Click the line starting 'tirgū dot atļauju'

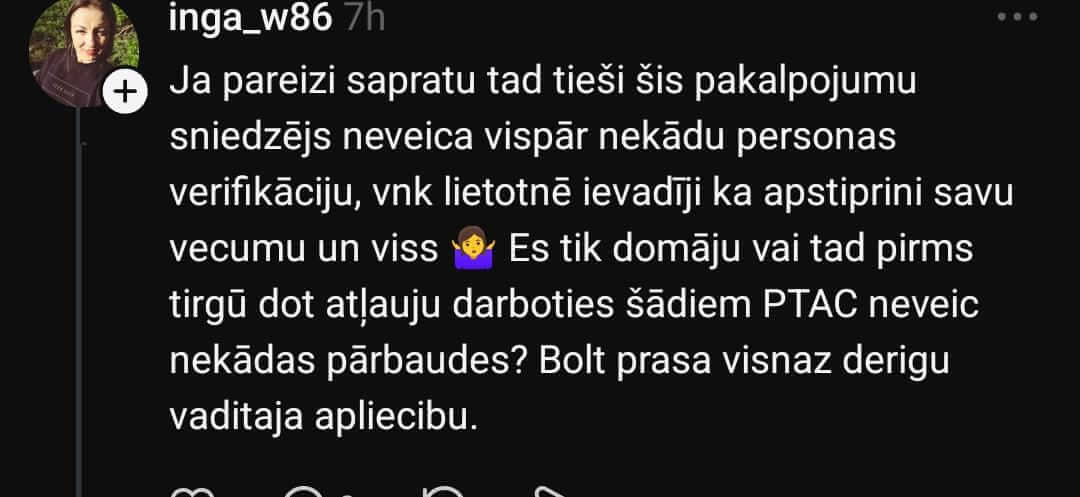click(x=574, y=306)
